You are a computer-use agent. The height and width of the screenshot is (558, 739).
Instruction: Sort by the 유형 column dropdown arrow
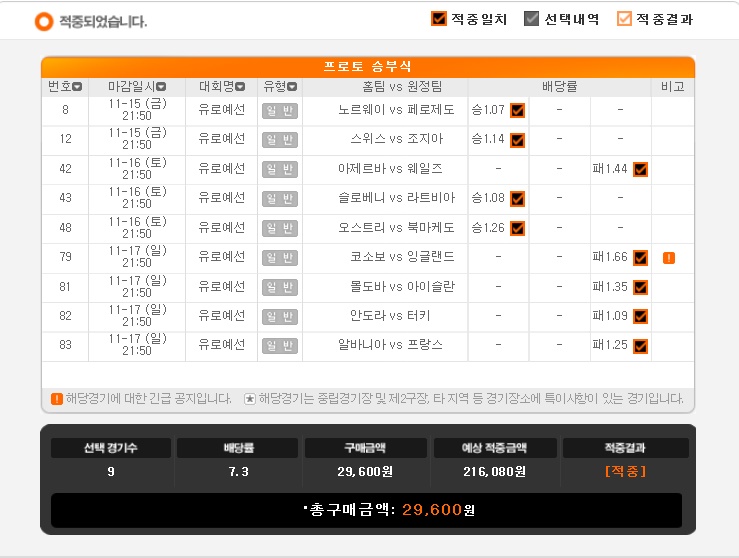click(x=292, y=87)
